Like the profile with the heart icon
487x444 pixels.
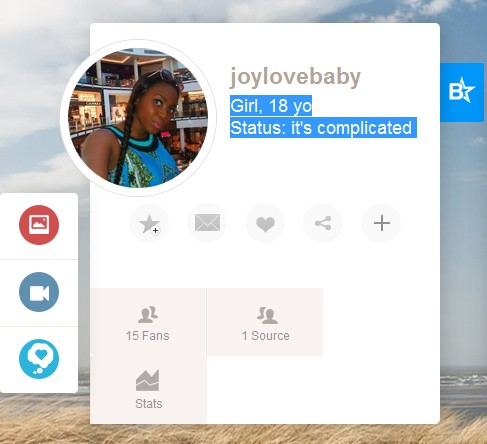pos(265,223)
